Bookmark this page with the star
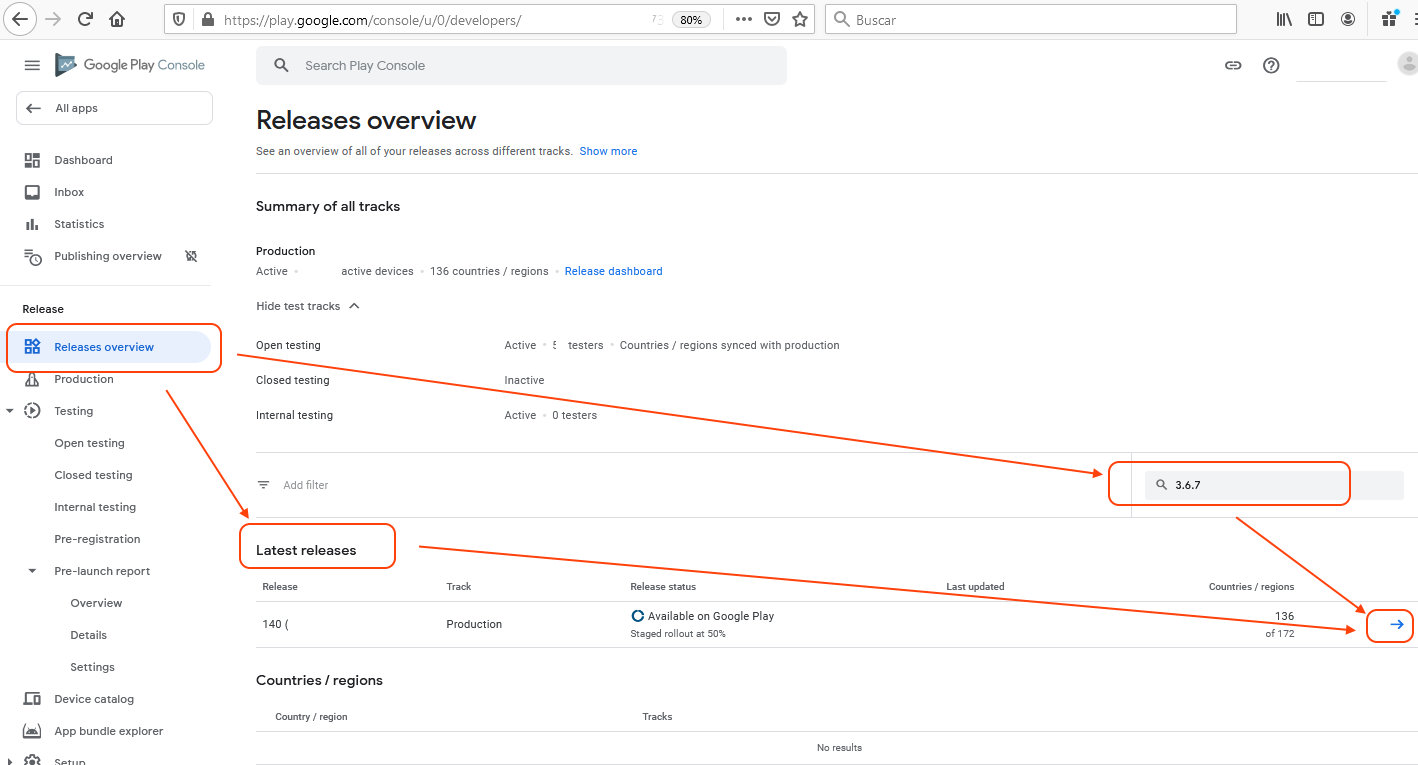Viewport: 1418px width, 765px height. (800, 19)
